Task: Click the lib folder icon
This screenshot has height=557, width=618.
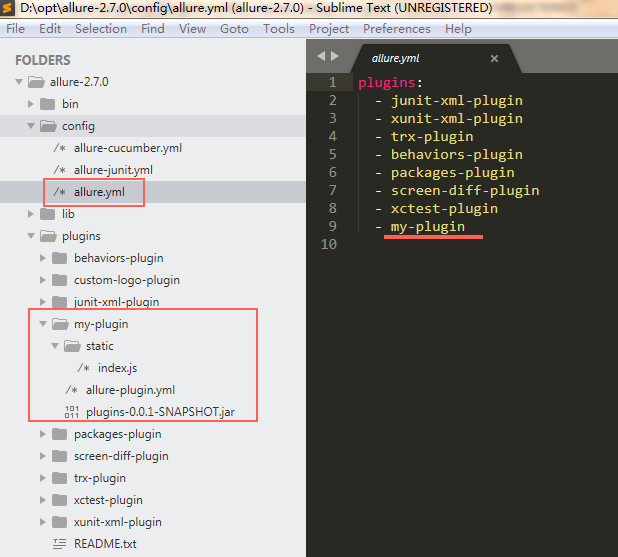Action: [48, 214]
